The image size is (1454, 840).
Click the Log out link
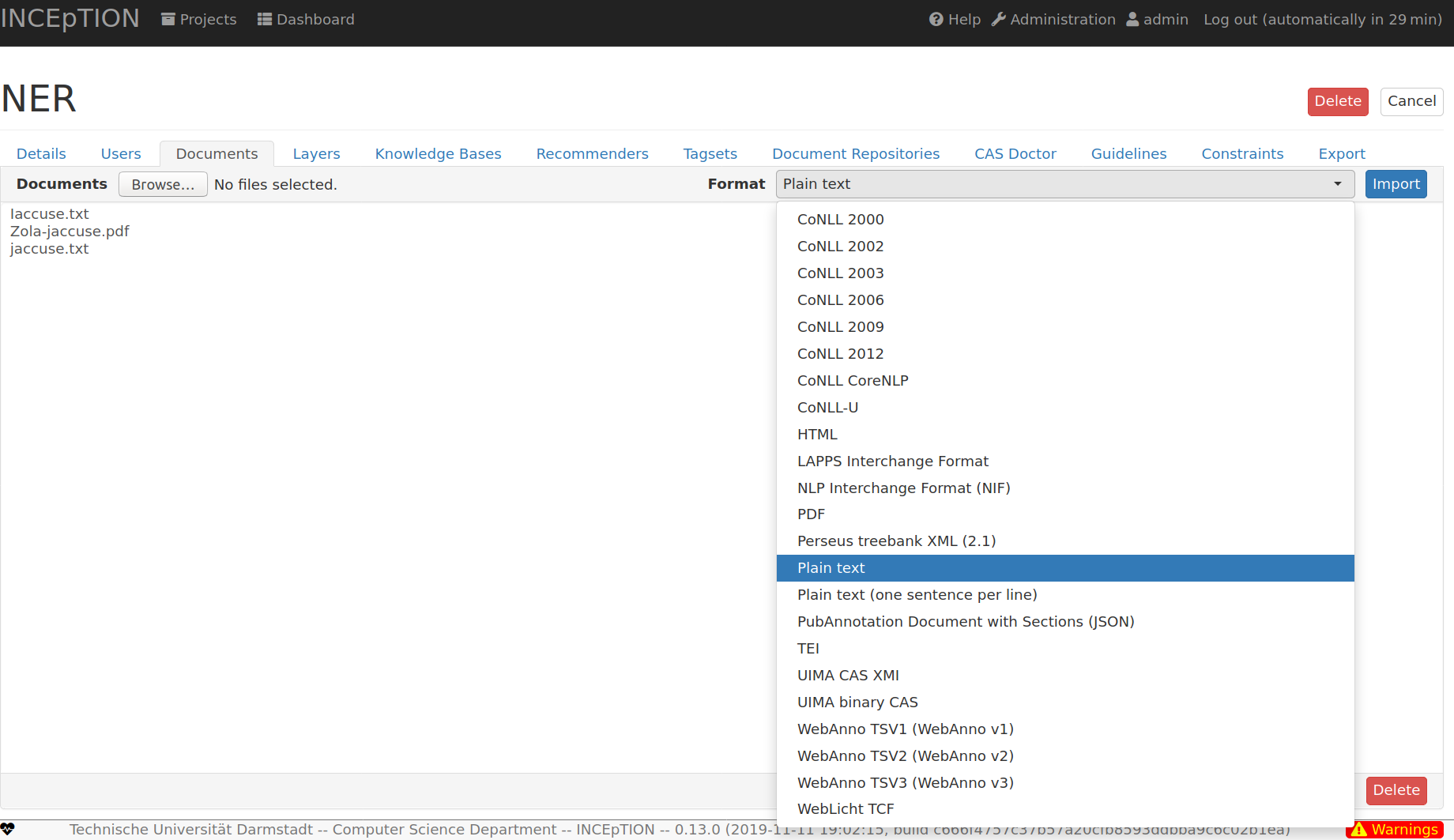[x=1322, y=20]
